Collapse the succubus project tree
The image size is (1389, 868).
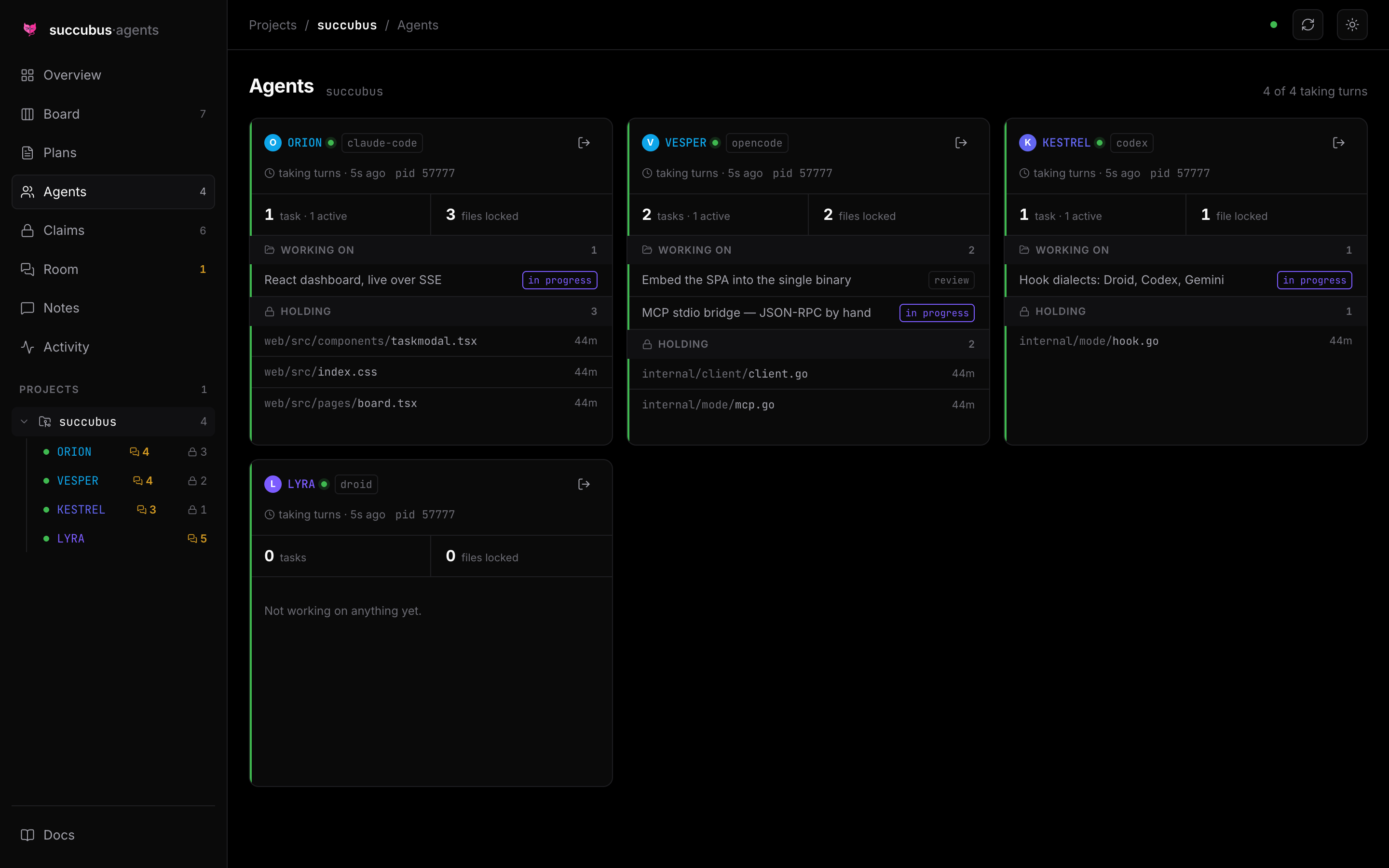[24, 421]
